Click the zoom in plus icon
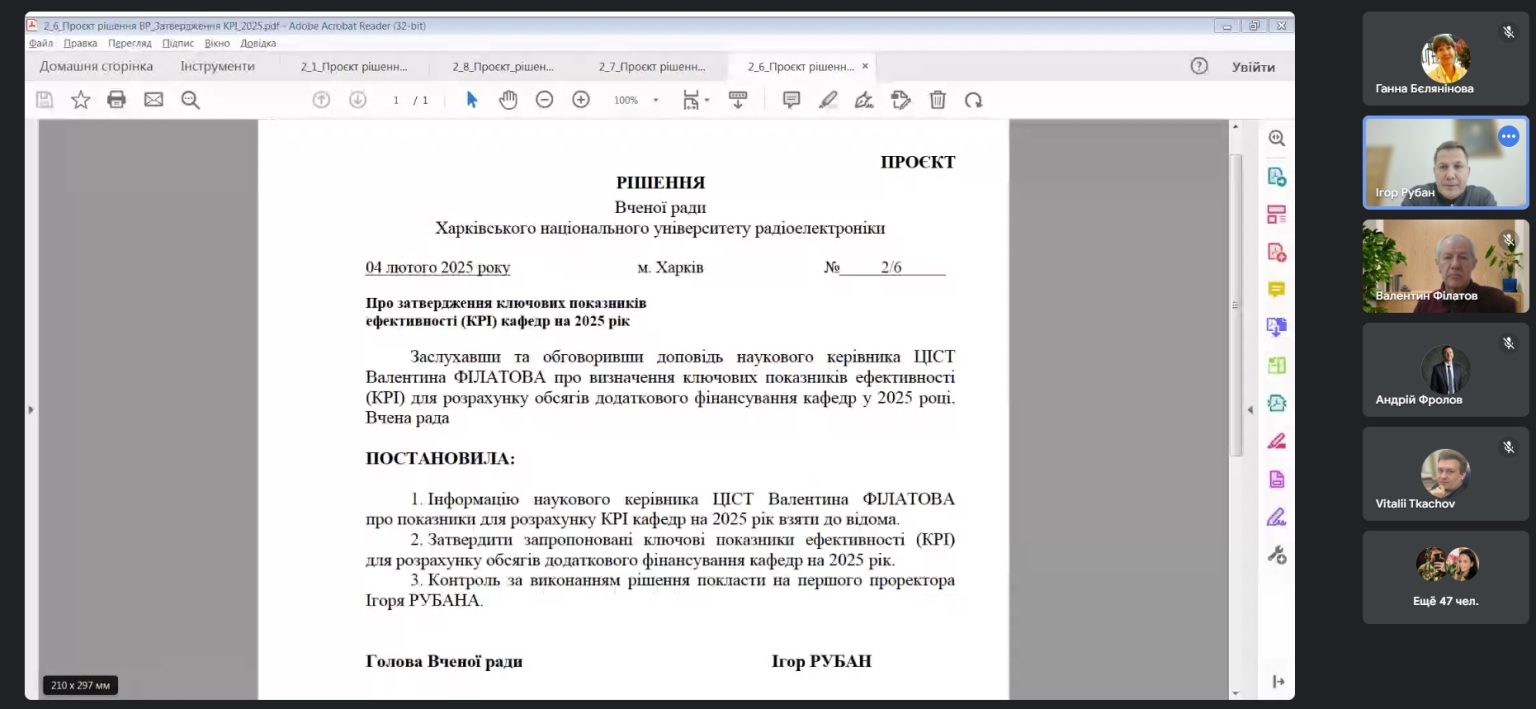The image size is (1536, 709). click(581, 100)
